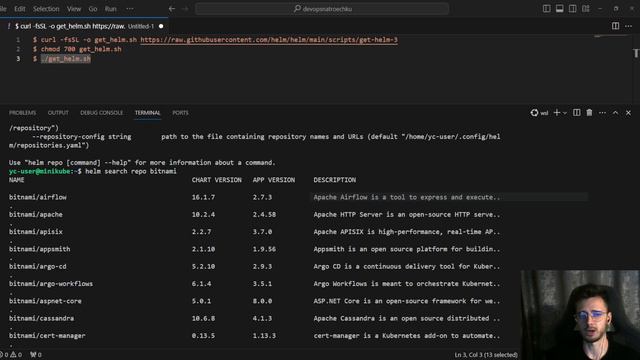The height and width of the screenshot is (360, 640).
Task: Switch to the Problems tab
Action: tap(22, 113)
